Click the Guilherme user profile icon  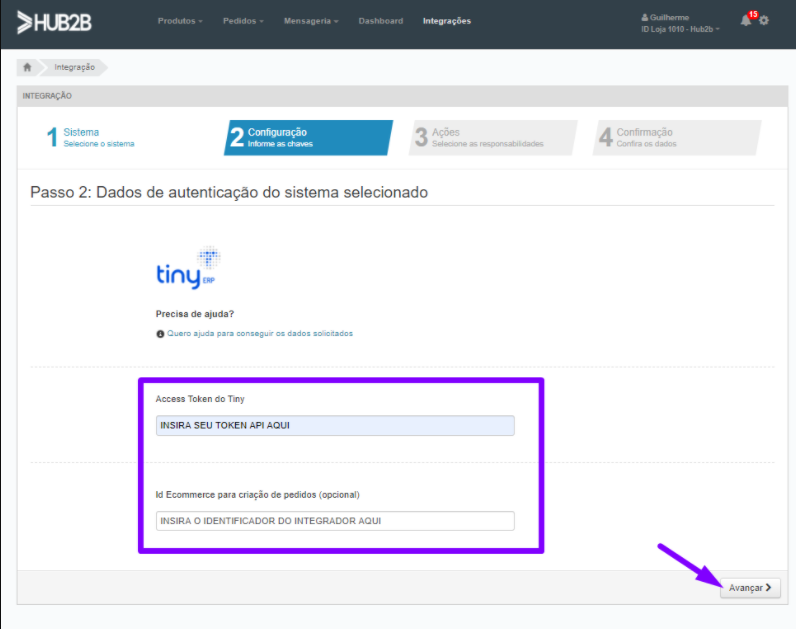pyautogui.click(x=645, y=17)
